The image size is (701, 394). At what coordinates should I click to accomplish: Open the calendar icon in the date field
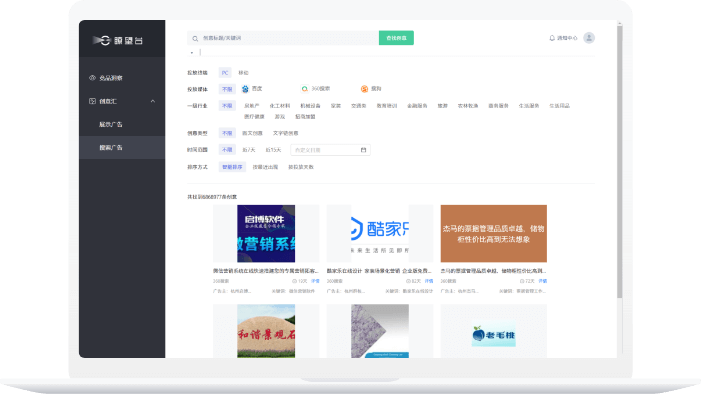point(363,150)
